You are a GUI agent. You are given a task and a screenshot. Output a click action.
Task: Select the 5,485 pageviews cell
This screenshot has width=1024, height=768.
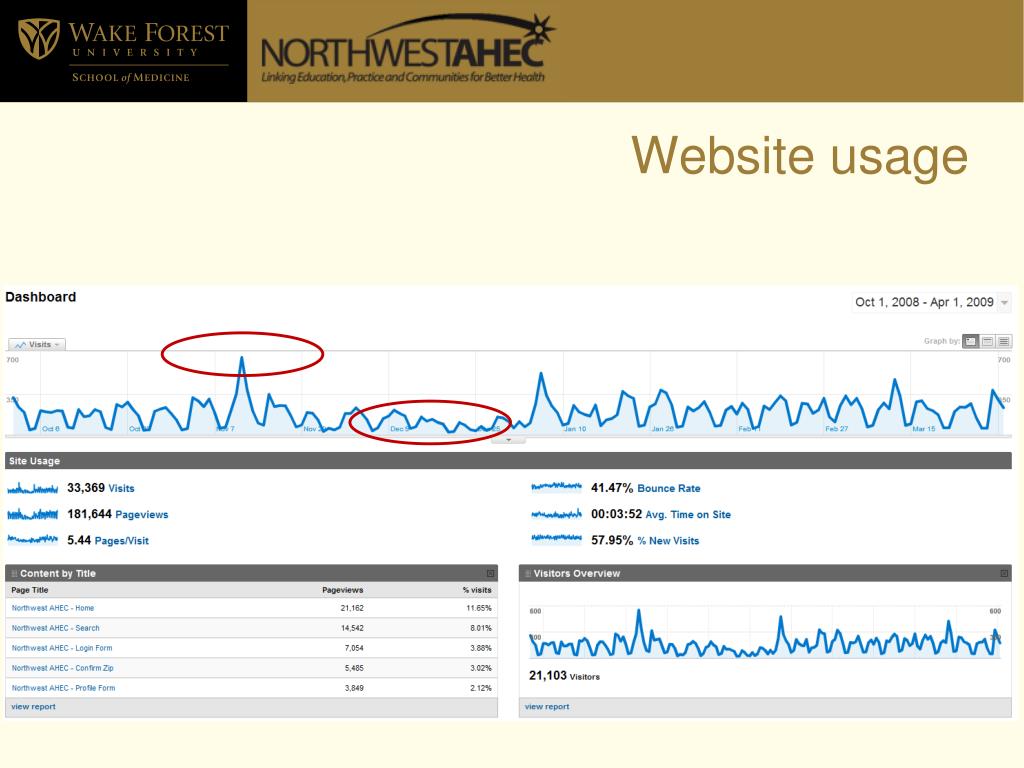[x=354, y=668]
